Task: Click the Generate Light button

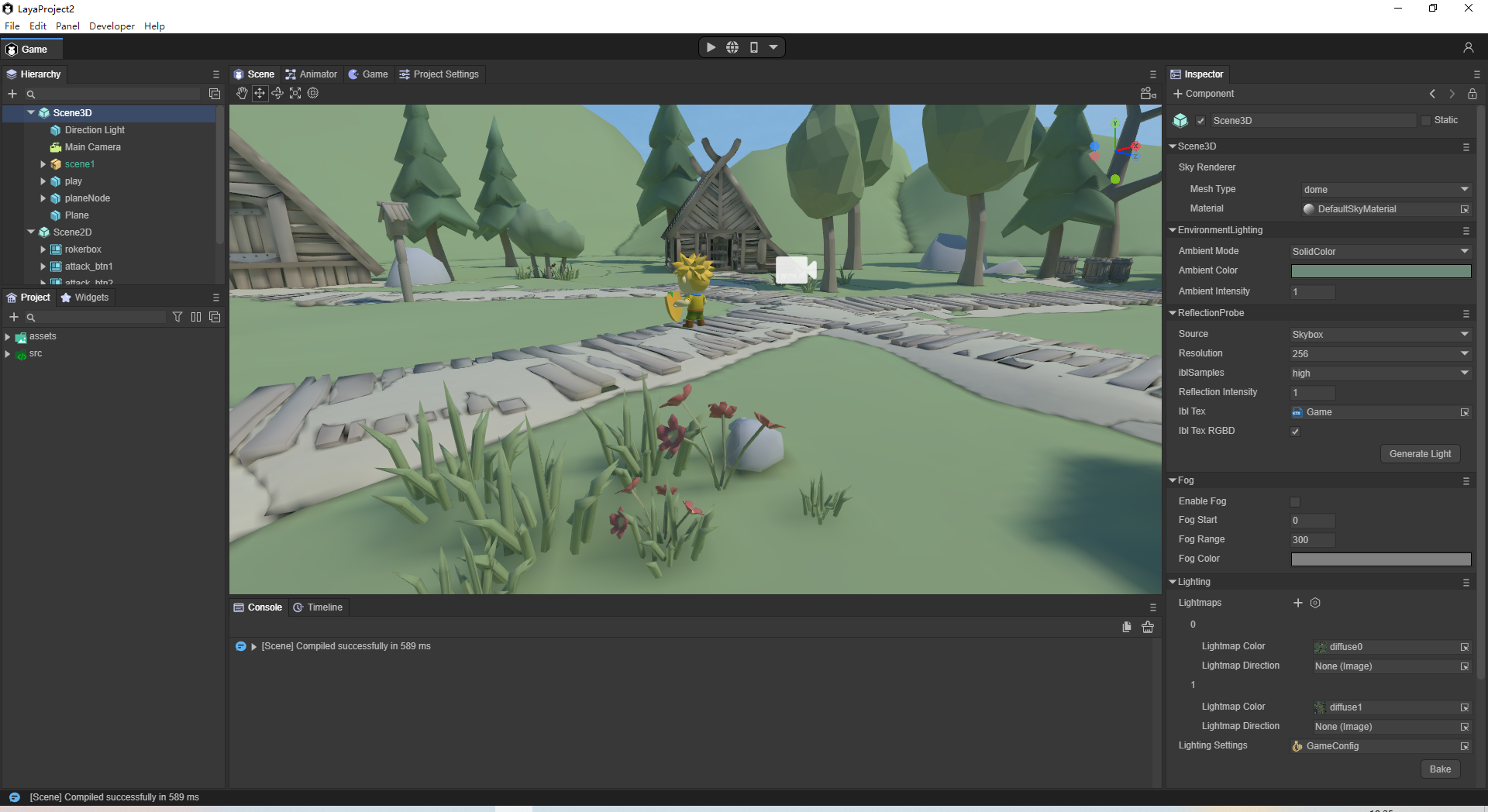Action: tap(1420, 454)
